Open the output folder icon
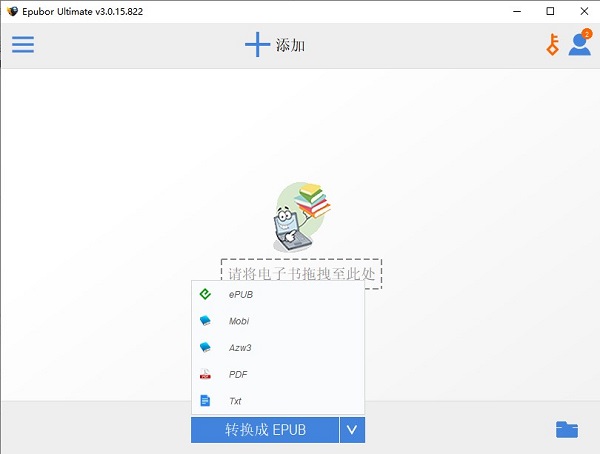This screenshot has height=454, width=600. click(x=567, y=430)
